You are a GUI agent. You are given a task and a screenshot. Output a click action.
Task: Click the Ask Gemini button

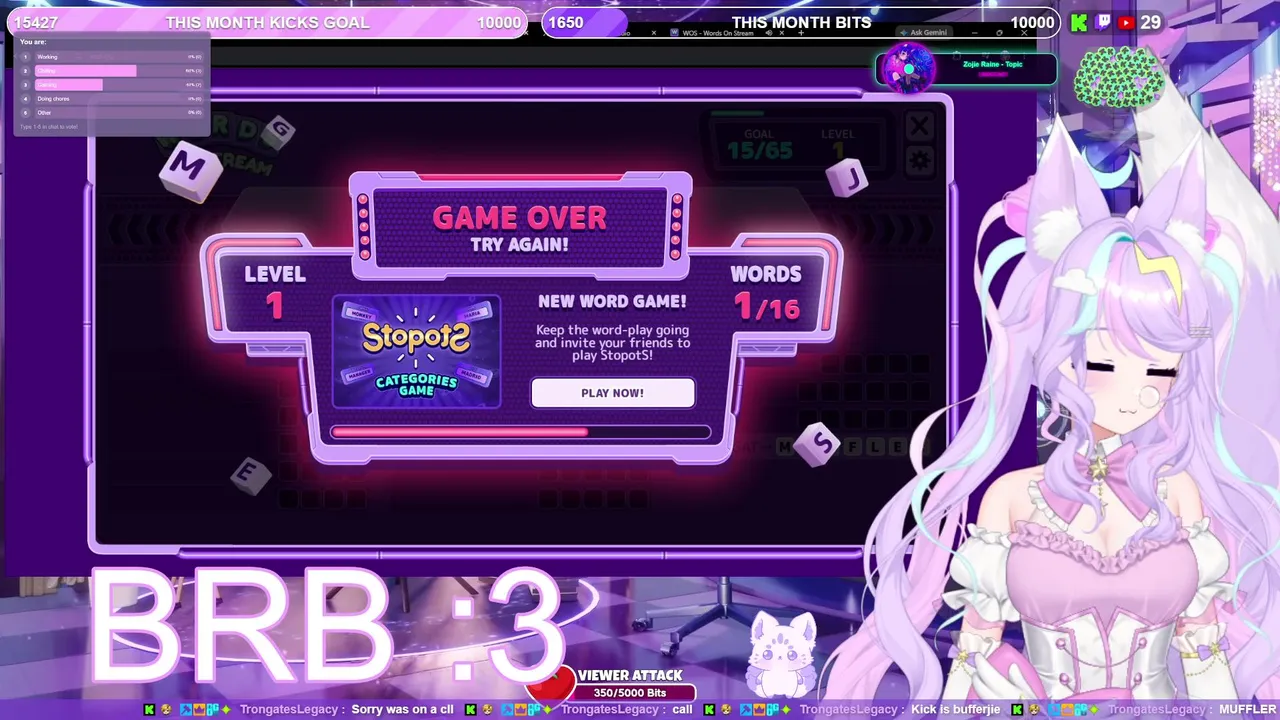[923, 33]
